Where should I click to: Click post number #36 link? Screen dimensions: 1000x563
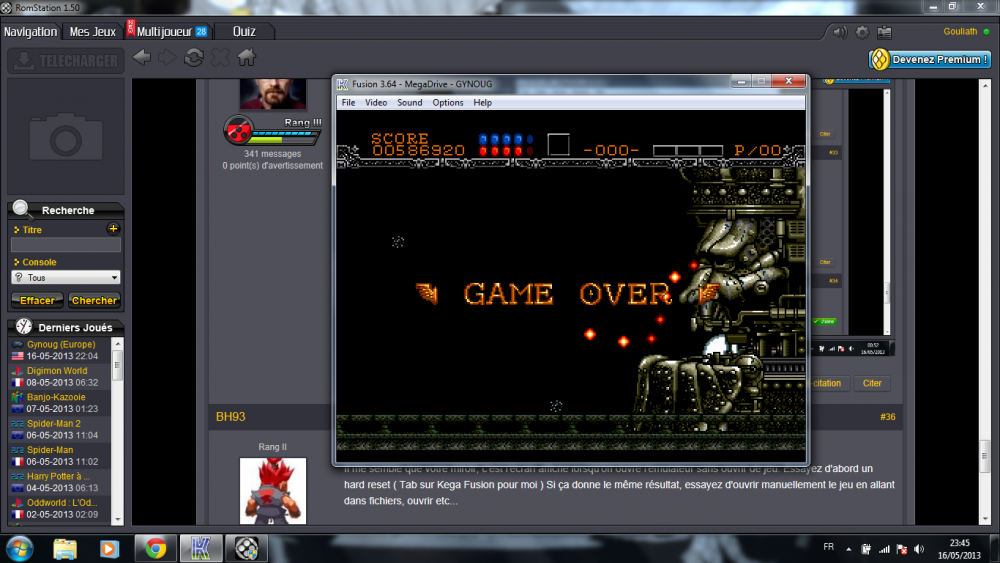(887, 416)
